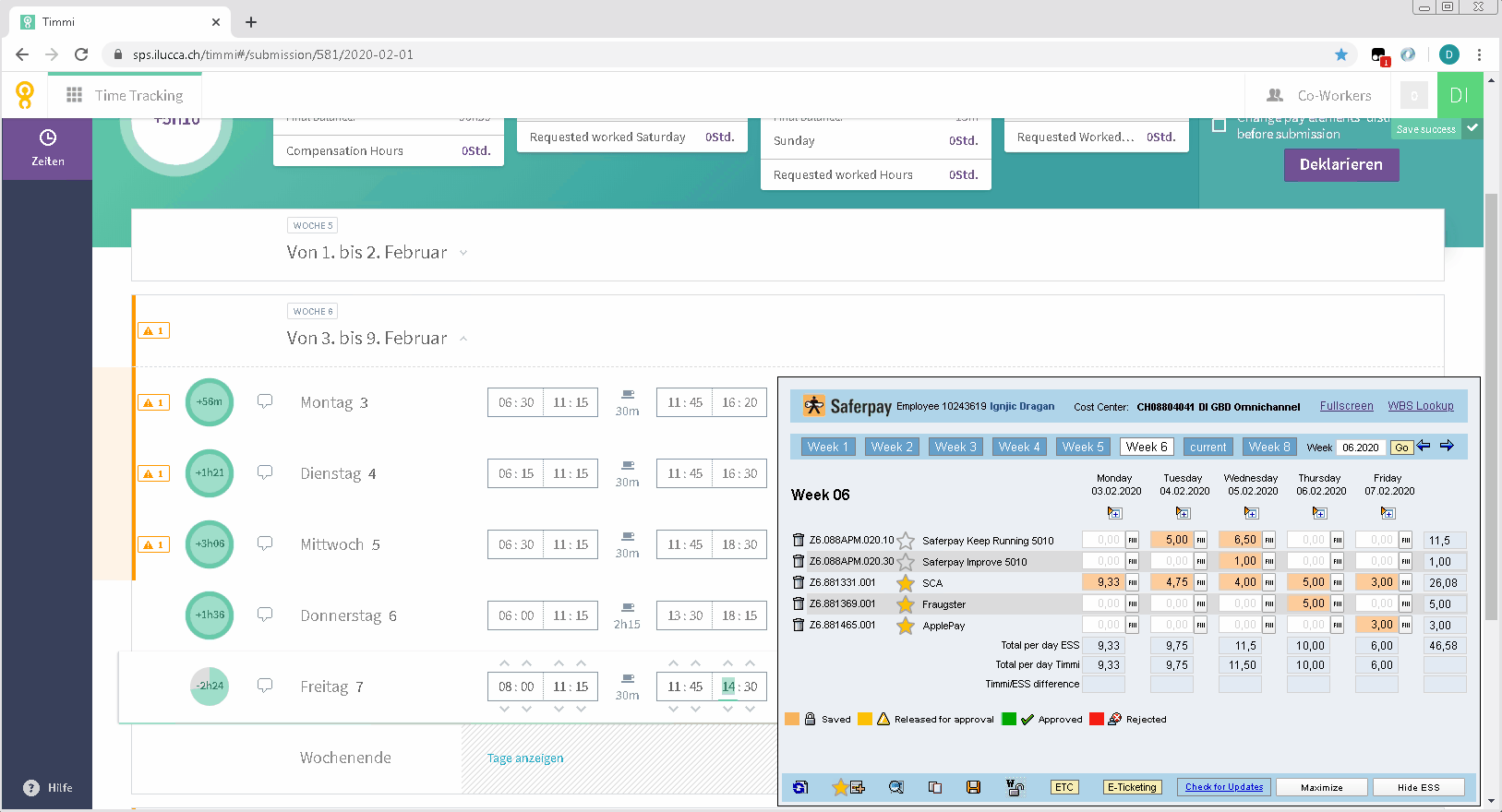Open Hilfe at the sidebar bottom
Screen dimensions: 1502x812
(x=48, y=787)
